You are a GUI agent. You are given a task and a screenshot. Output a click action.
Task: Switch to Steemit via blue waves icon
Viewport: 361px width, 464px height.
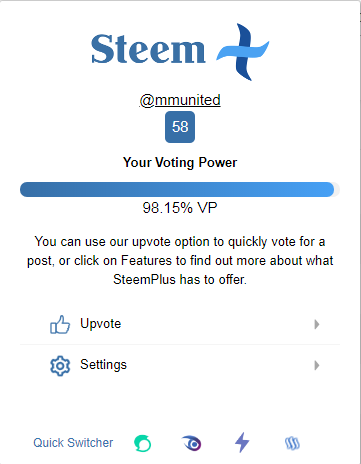[292, 443]
